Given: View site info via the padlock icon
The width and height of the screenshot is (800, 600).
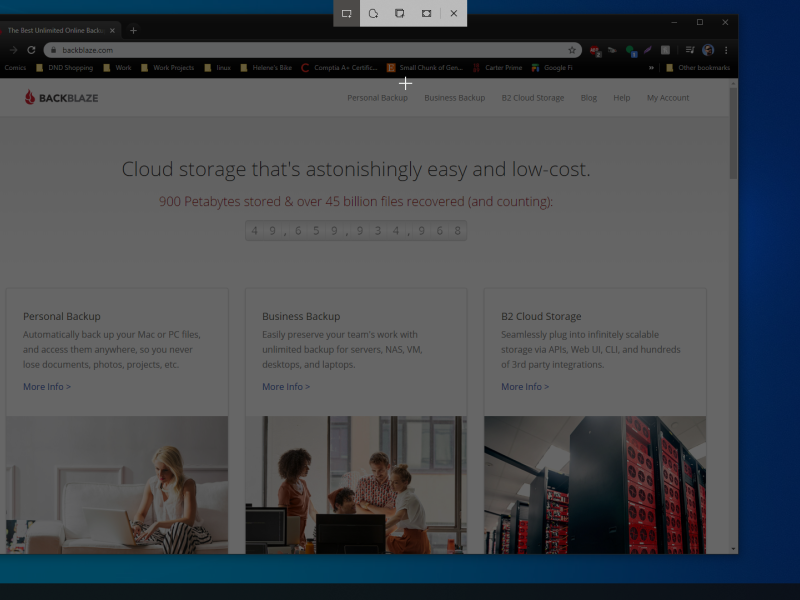Looking at the screenshot, I should (54, 50).
